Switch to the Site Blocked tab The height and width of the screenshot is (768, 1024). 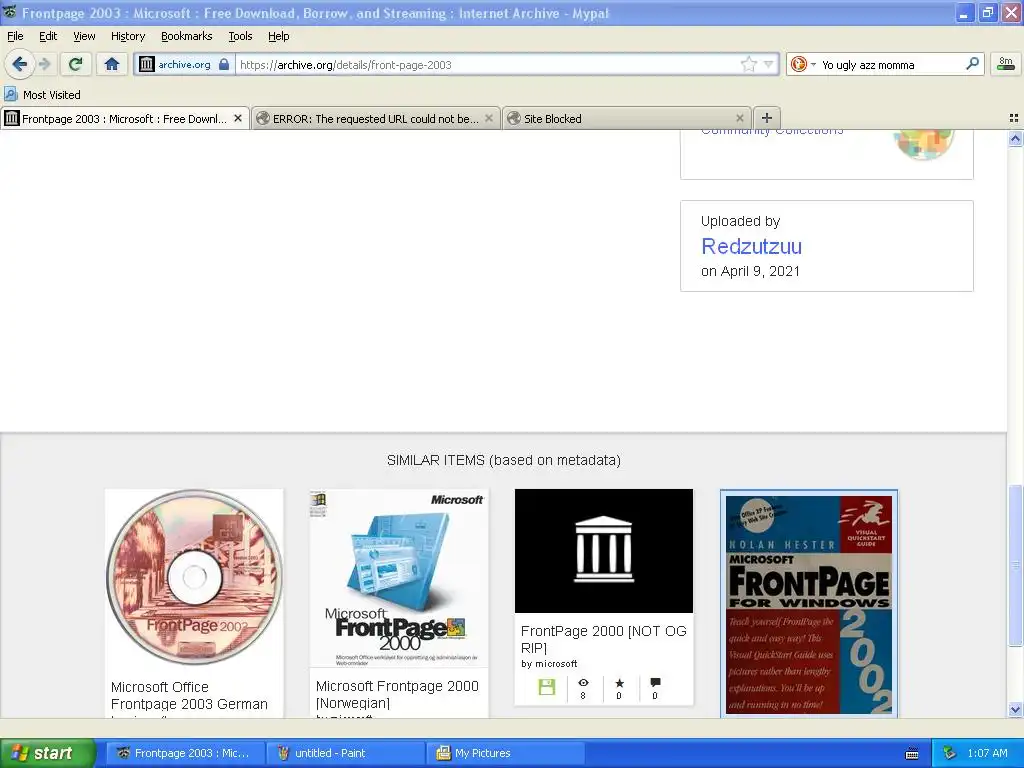point(627,118)
